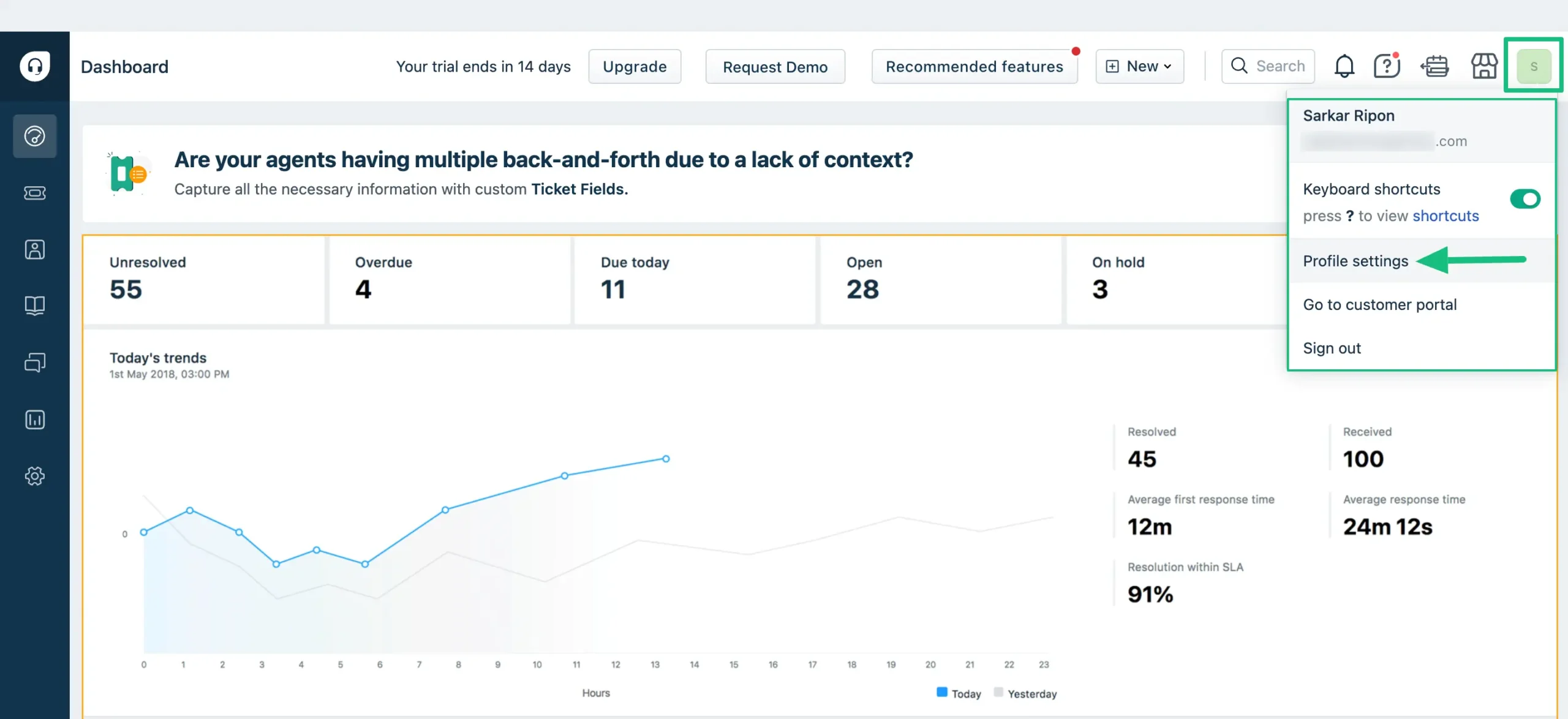Click the user avatar S
This screenshot has height=719, width=1568.
1534,66
